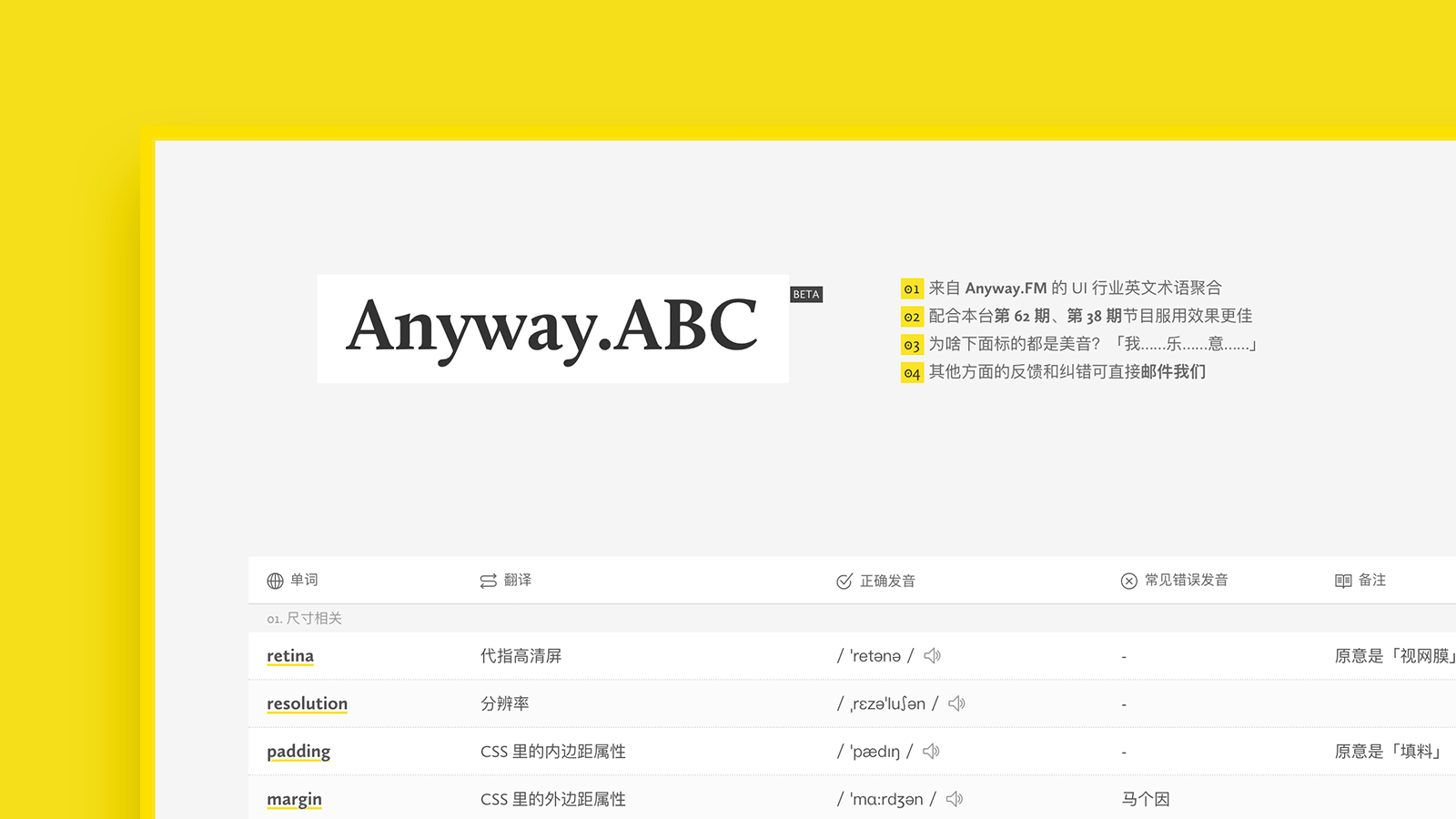Click the mispronunciation 马个因
This screenshot has height=819, width=1456.
coord(1146,799)
